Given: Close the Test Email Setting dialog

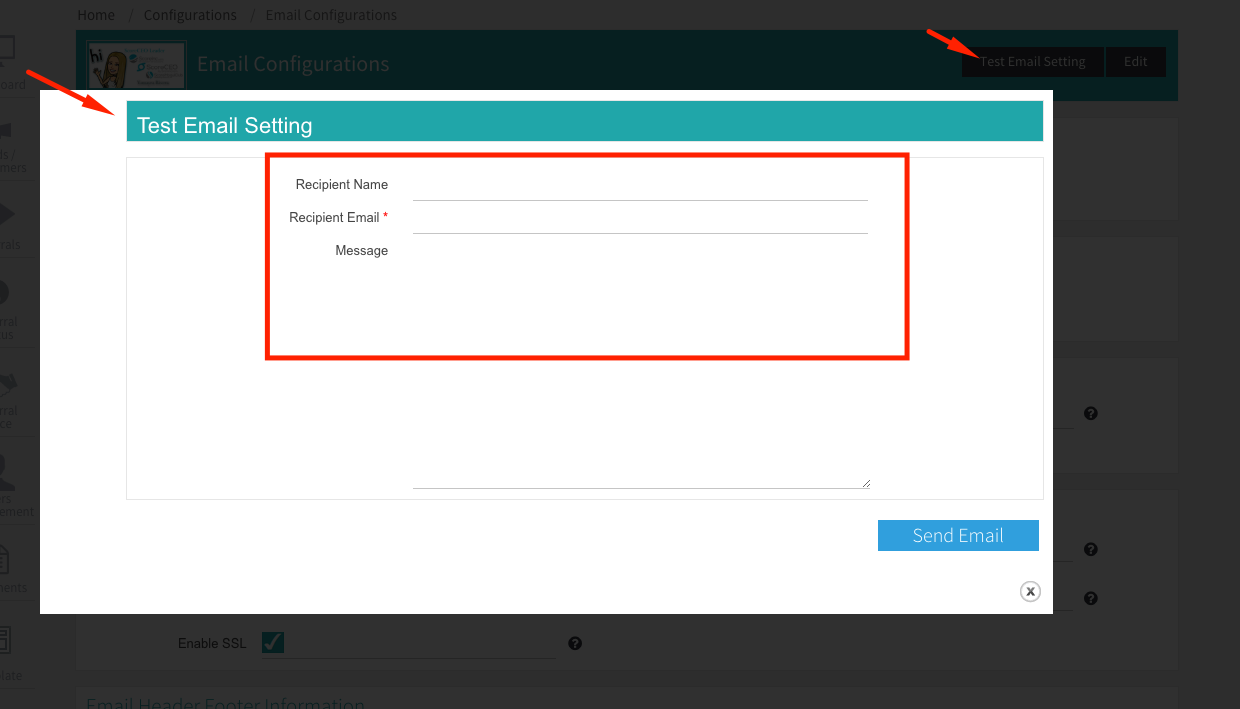Looking at the screenshot, I should pyautogui.click(x=1030, y=591).
